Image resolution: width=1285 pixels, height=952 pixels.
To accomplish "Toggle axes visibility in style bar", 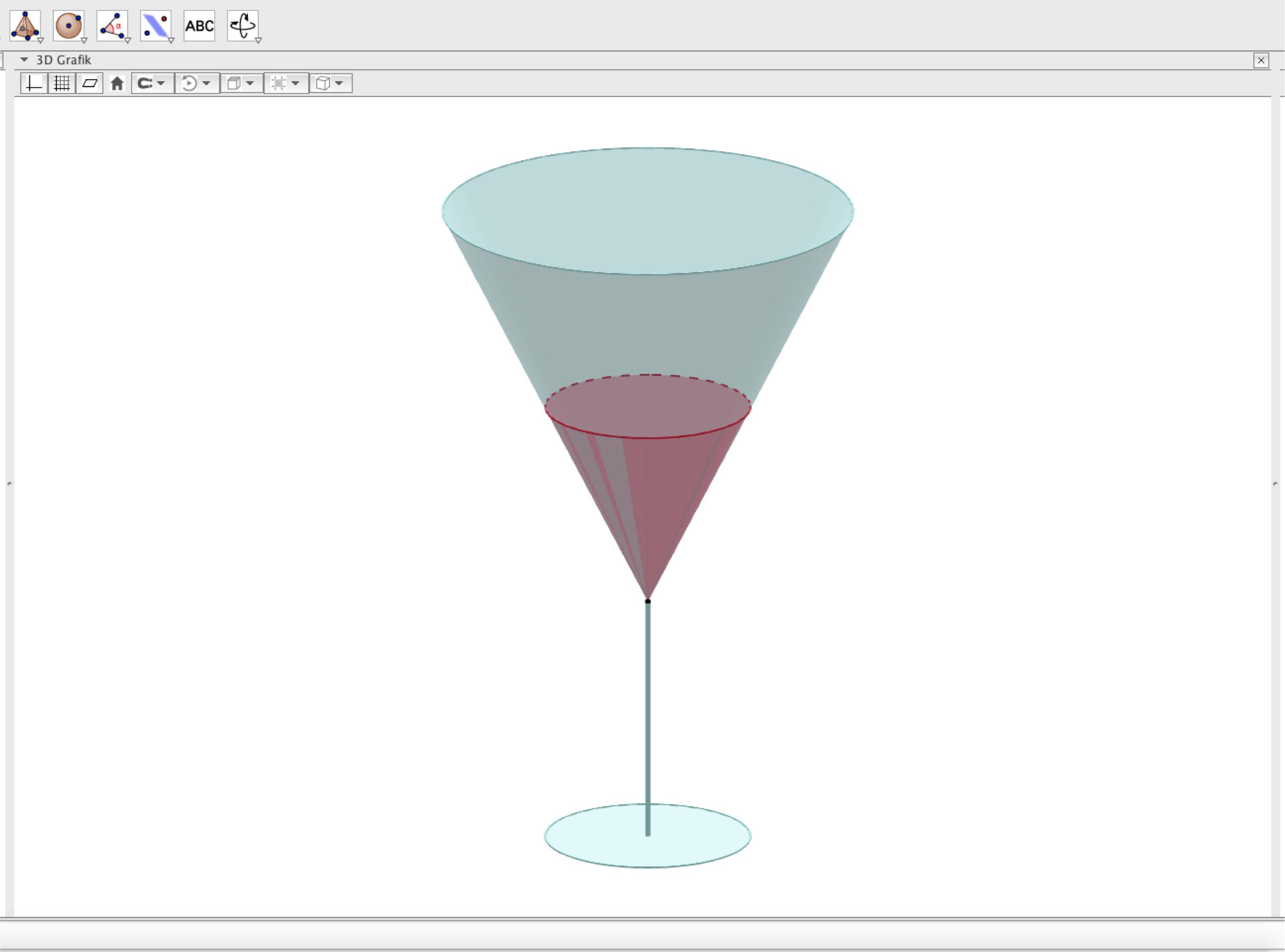I will tap(34, 84).
